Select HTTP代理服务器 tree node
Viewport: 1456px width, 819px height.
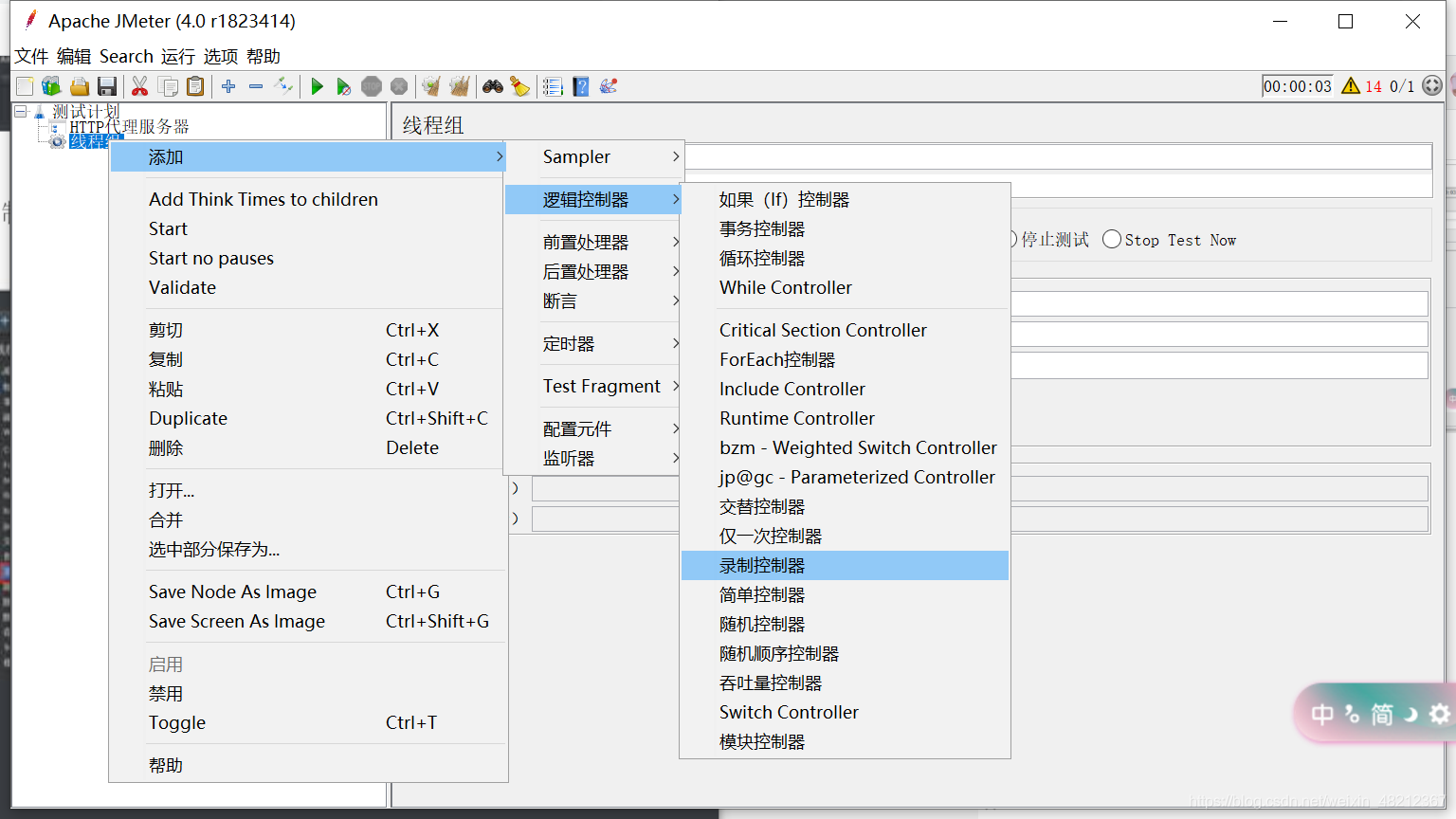pyautogui.click(x=129, y=126)
